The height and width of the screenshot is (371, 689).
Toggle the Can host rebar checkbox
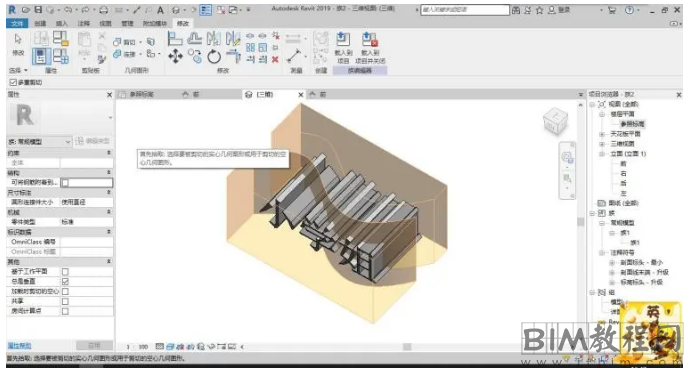pos(65,182)
